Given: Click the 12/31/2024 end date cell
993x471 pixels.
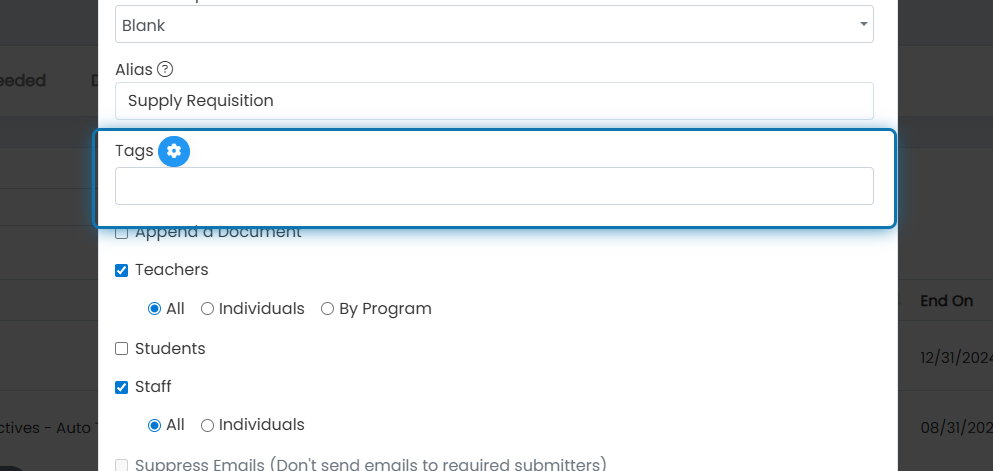Looking at the screenshot, I should click(x=956, y=358).
